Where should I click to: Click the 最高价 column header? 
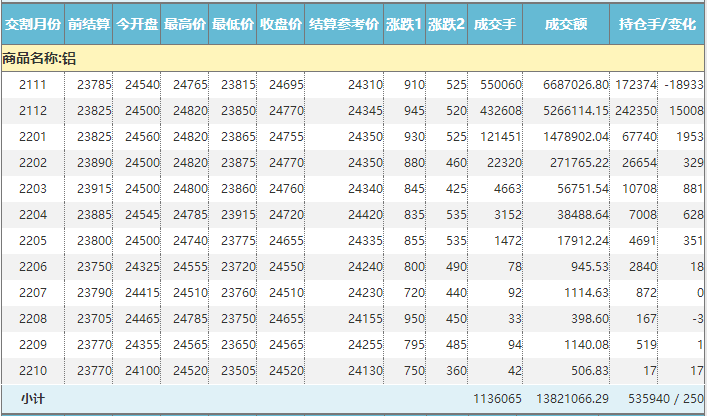tap(185, 22)
